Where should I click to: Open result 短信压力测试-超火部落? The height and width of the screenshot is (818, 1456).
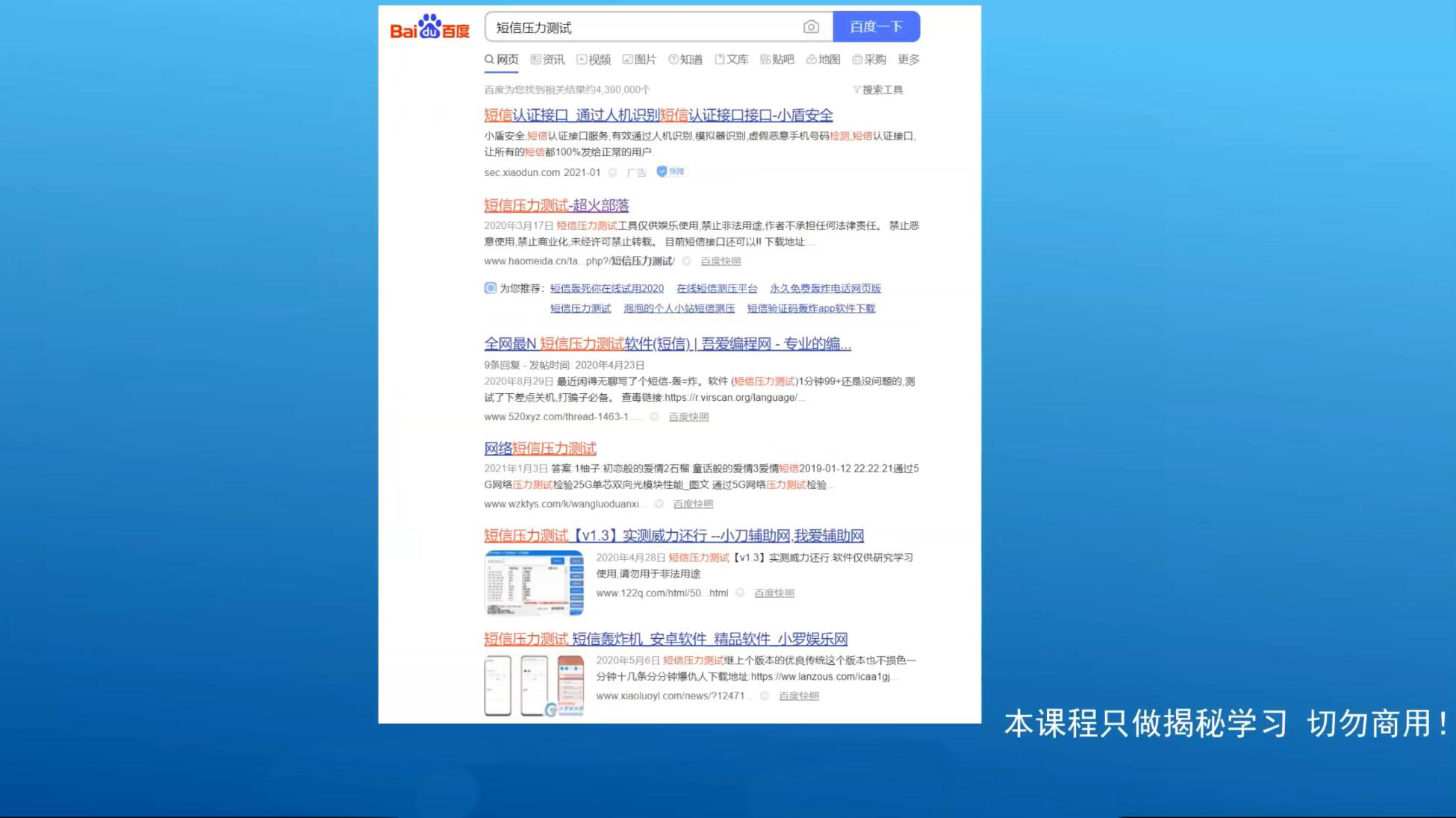pyautogui.click(x=556, y=205)
